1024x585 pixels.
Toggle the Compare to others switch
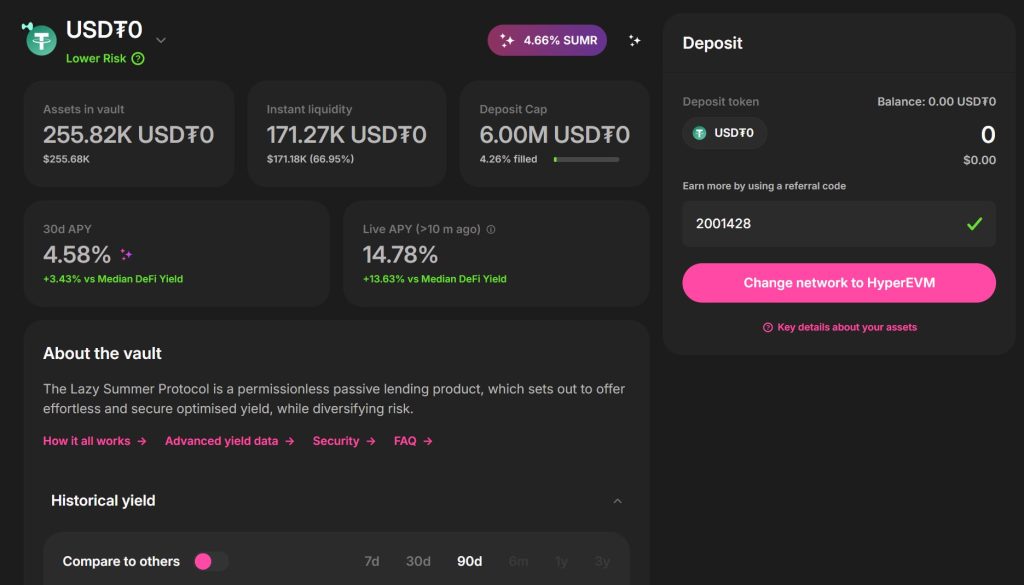coord(210,561)
